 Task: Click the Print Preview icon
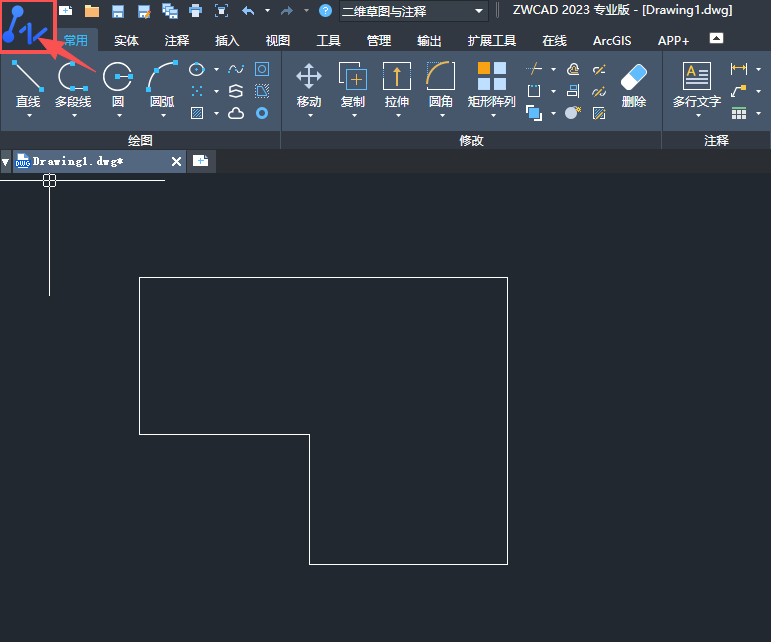coord(222,10)
